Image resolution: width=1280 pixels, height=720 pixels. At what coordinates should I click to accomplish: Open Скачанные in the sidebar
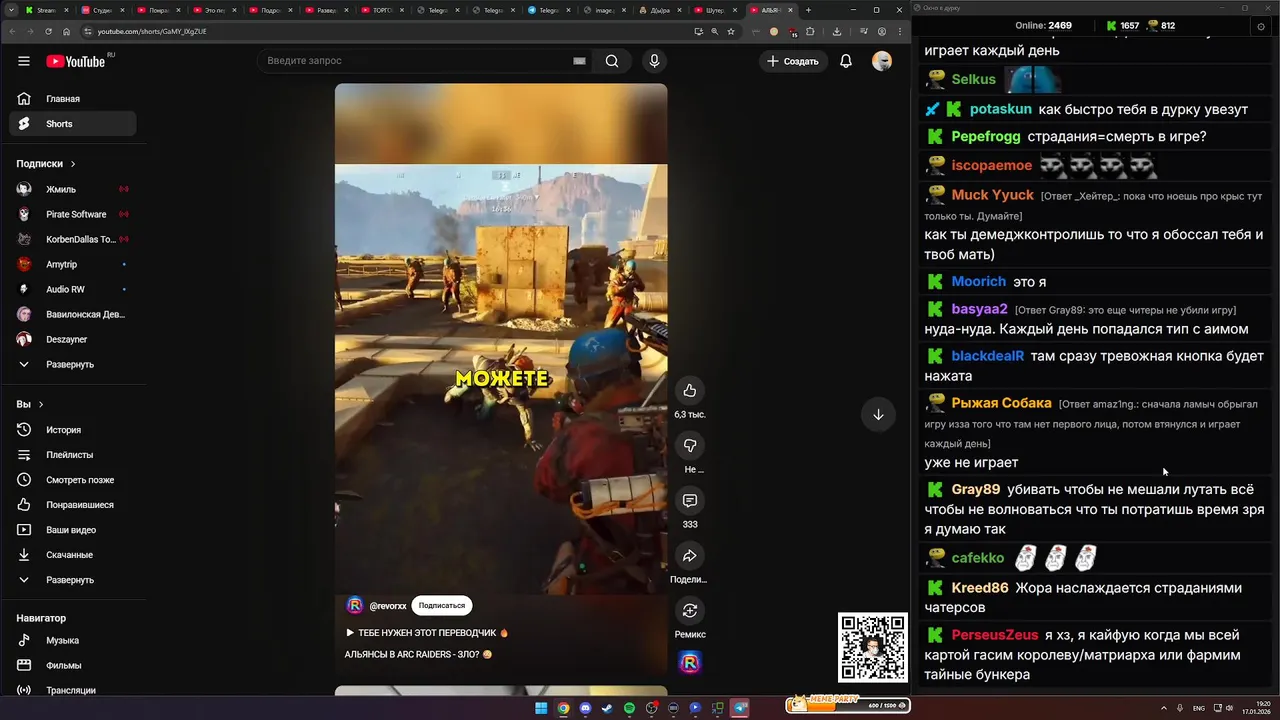72,555
